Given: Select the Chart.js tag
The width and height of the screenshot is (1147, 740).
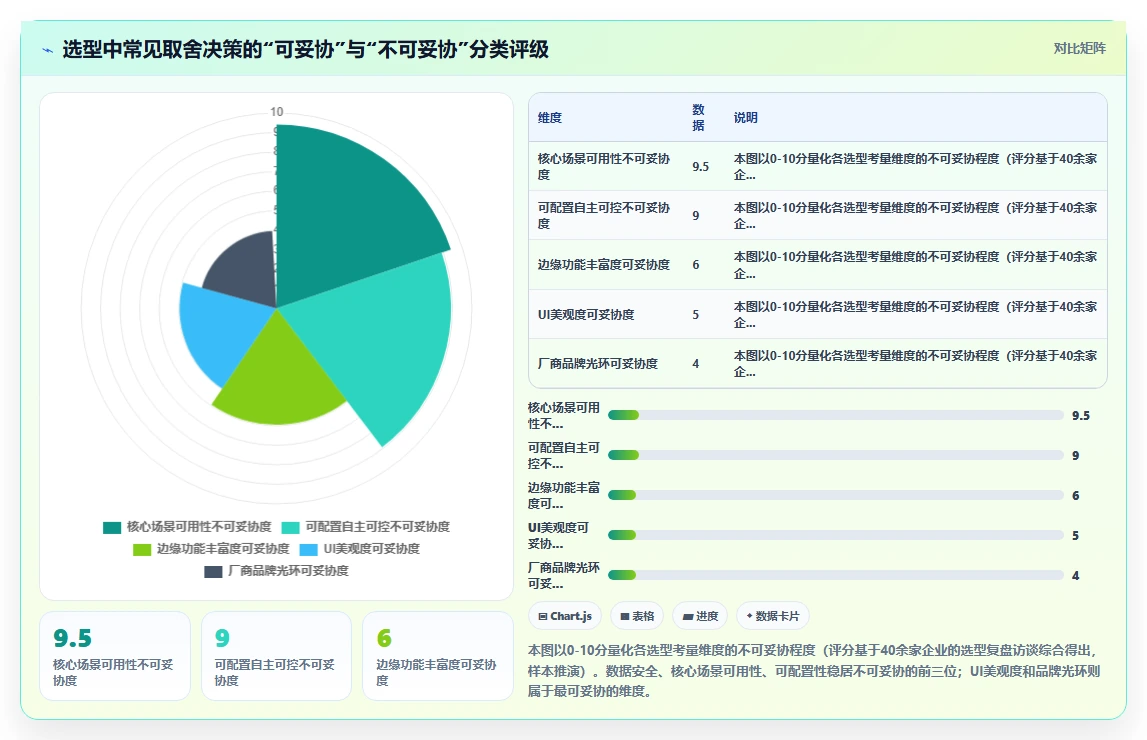Looking at the screenshot, I should click(565, 616).
